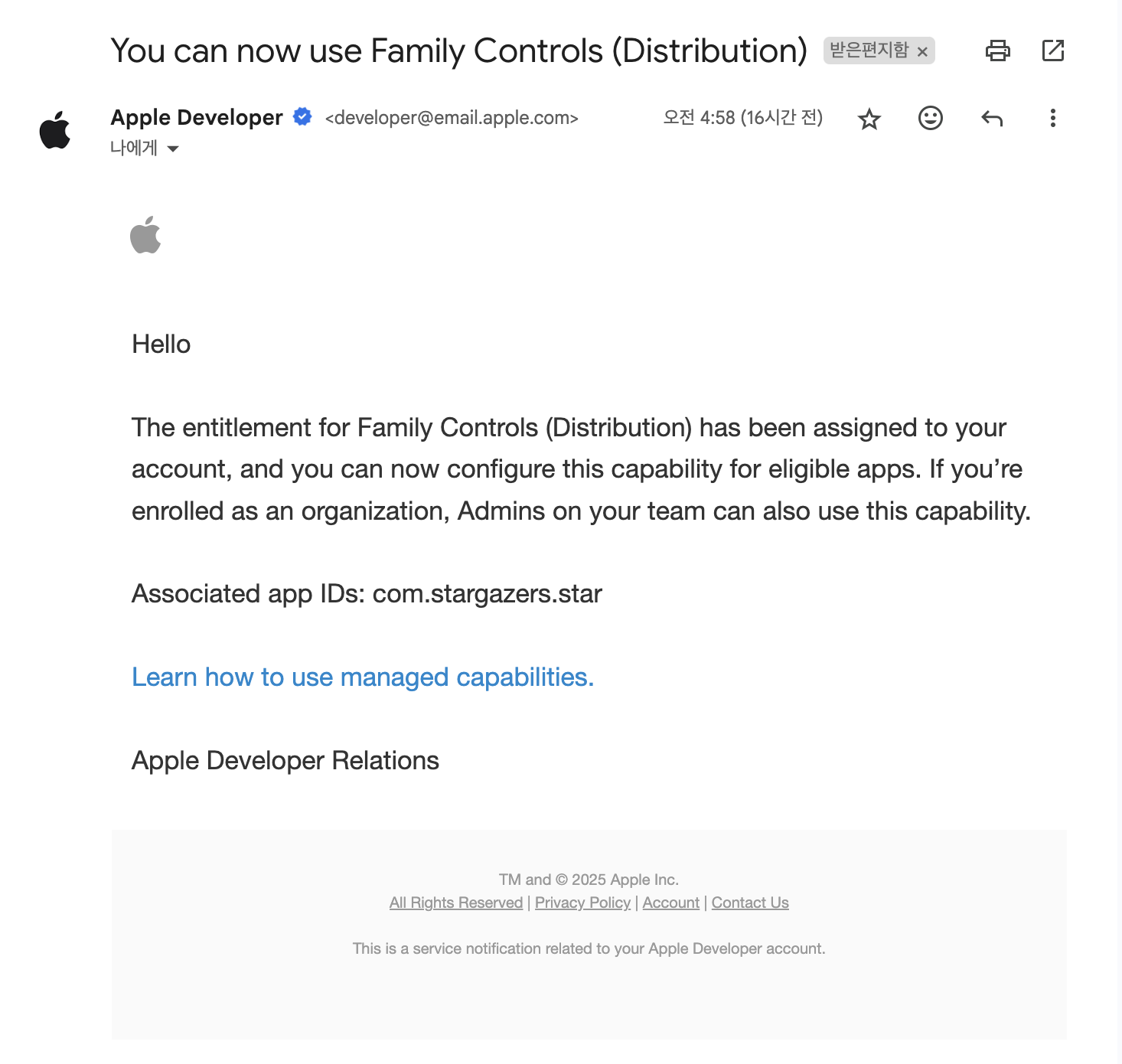The image size is (1122, 1064).
Task: Star this Apple Developer message
Action: point(869,119)
